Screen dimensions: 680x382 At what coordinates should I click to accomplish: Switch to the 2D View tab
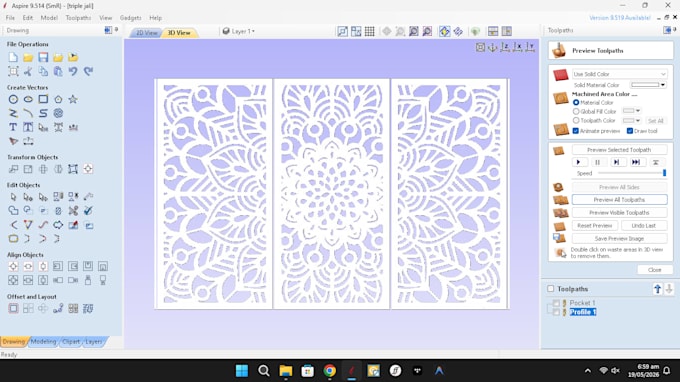click(x=146, y=33)
